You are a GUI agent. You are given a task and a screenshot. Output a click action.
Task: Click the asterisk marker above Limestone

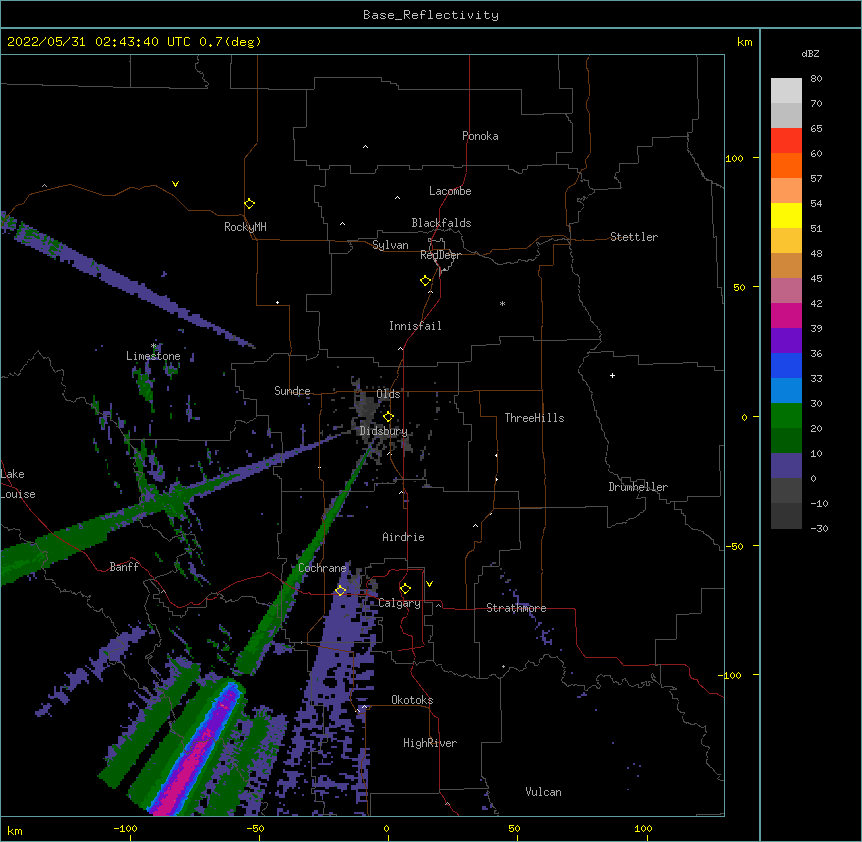(154, 346)
